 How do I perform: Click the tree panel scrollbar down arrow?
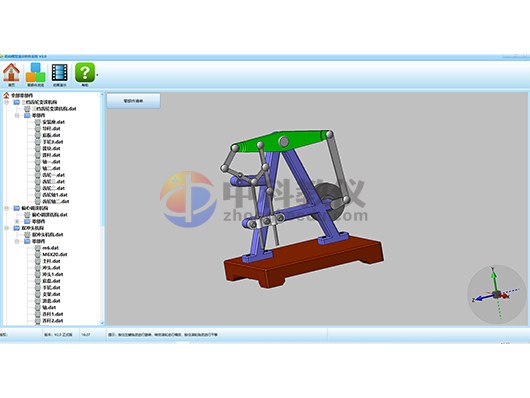[x=102, y=322]
